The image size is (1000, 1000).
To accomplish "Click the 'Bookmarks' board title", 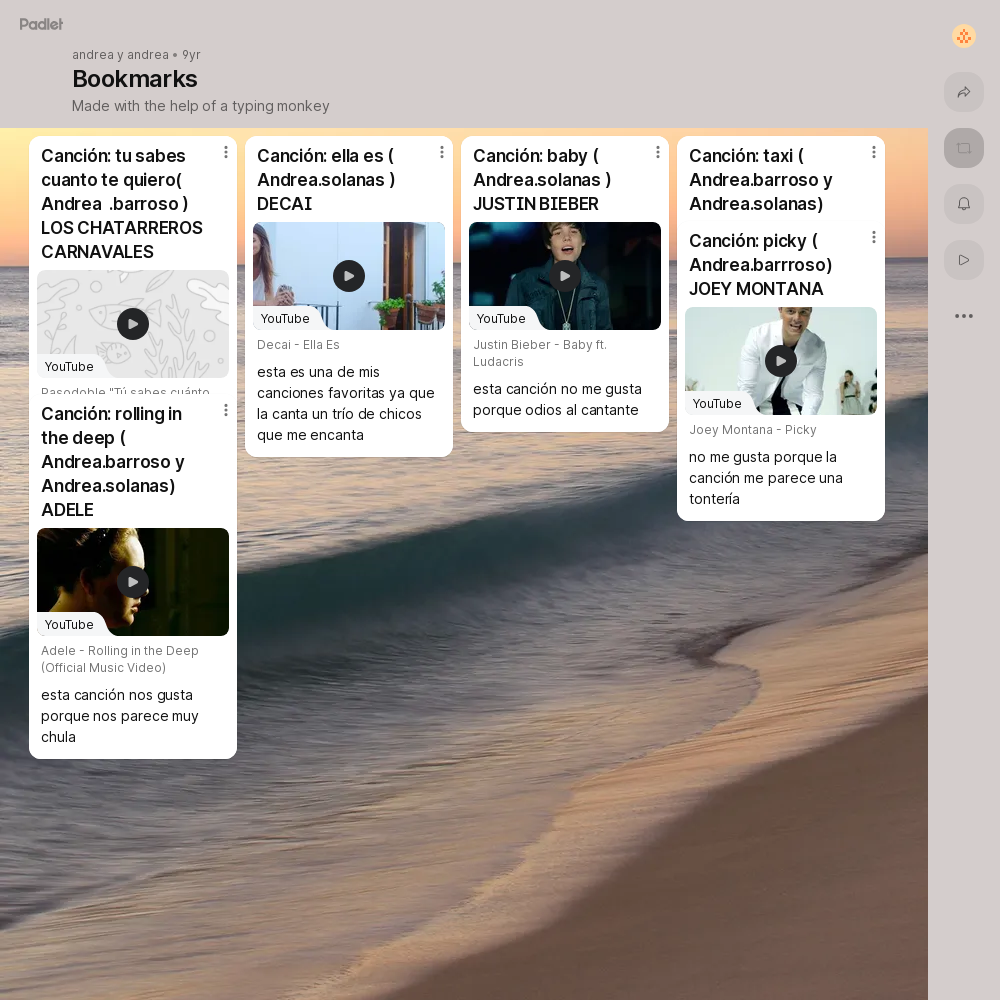I will [135, 79].
